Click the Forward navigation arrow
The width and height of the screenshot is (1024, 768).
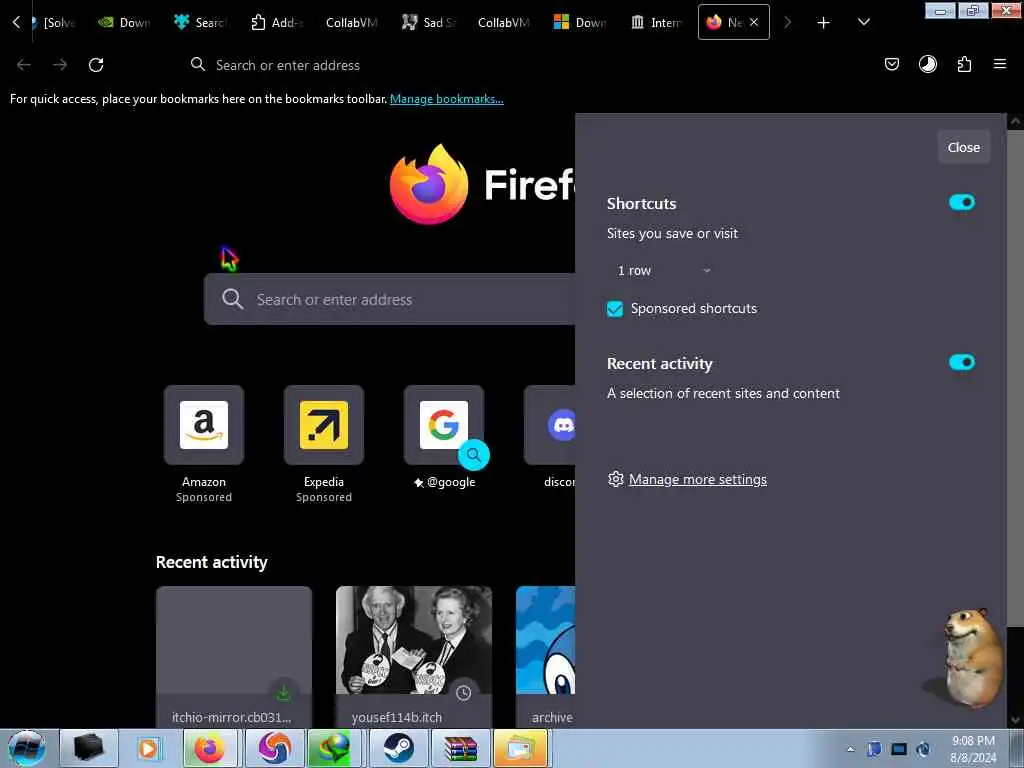coord(60,65)
